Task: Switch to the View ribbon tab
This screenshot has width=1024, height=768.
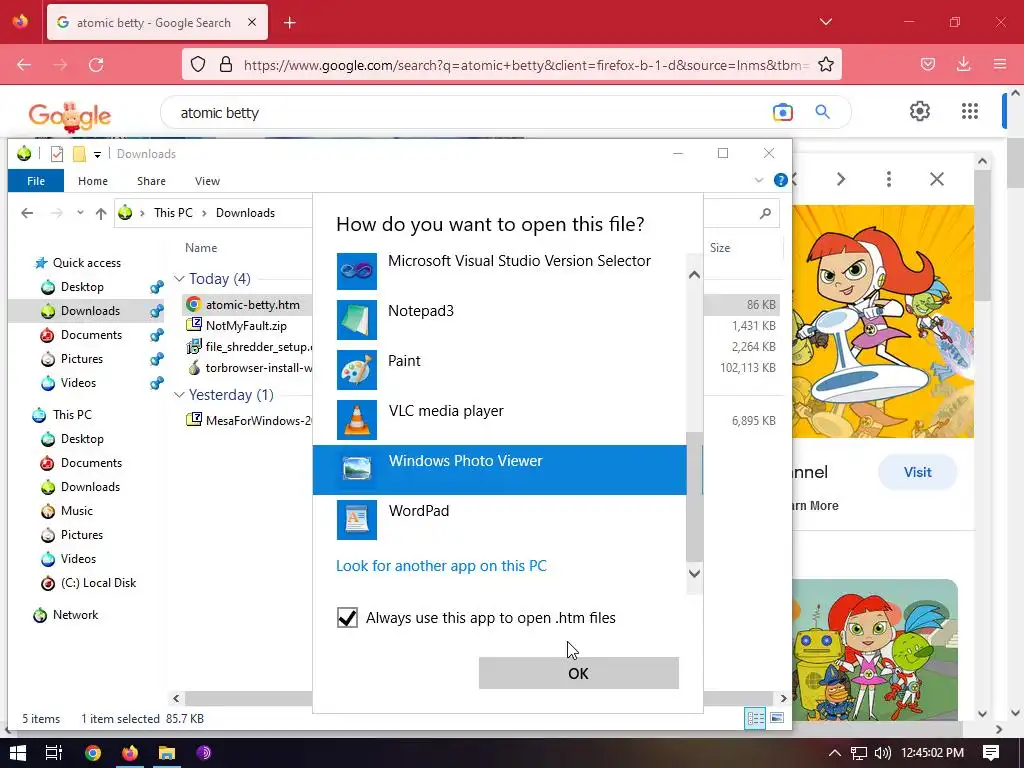Action: 207,181
